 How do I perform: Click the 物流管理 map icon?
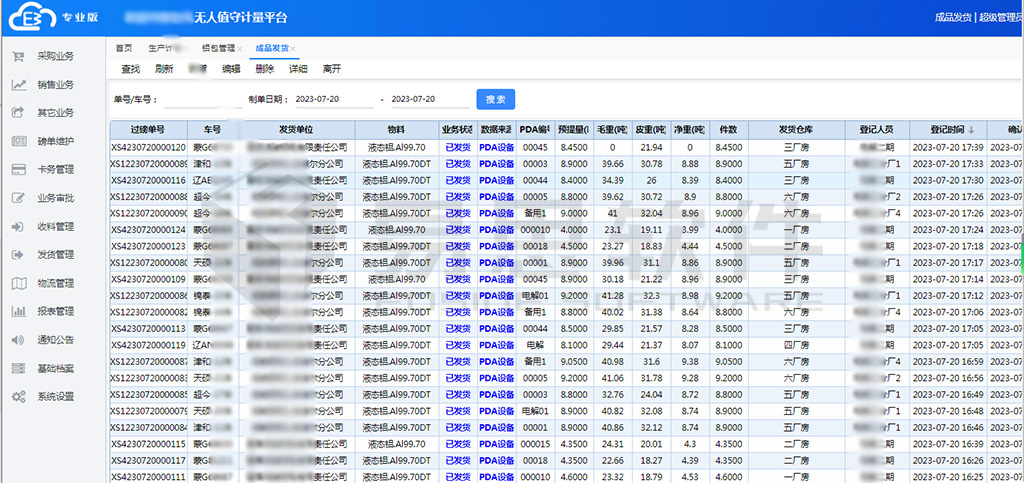tap(18, 283)
